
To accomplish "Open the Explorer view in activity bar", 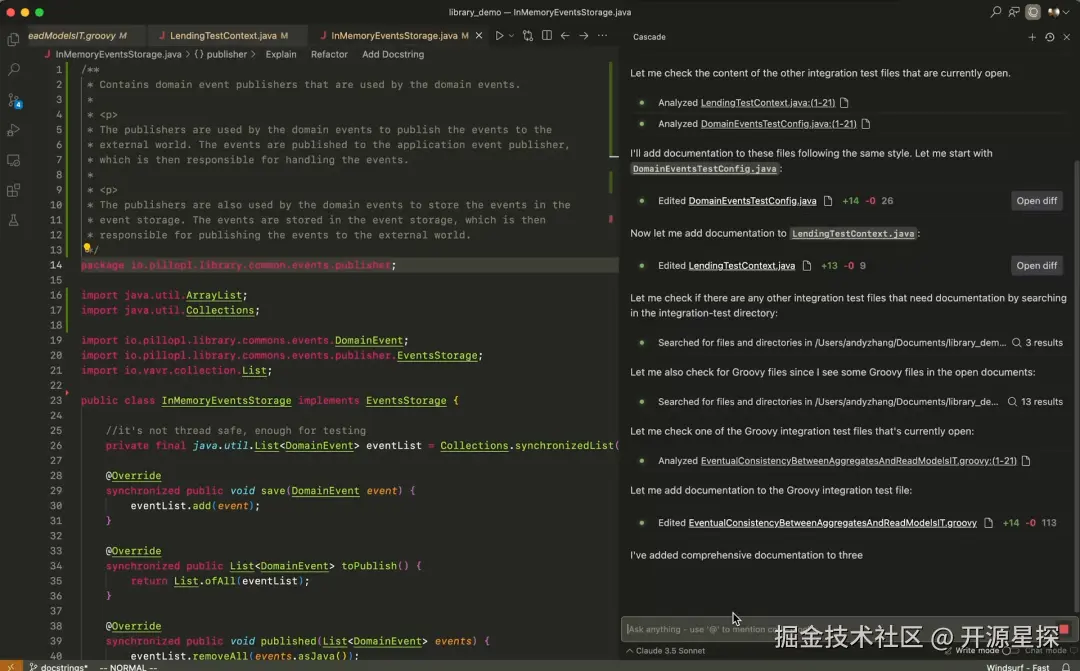I will pos(14,40).
